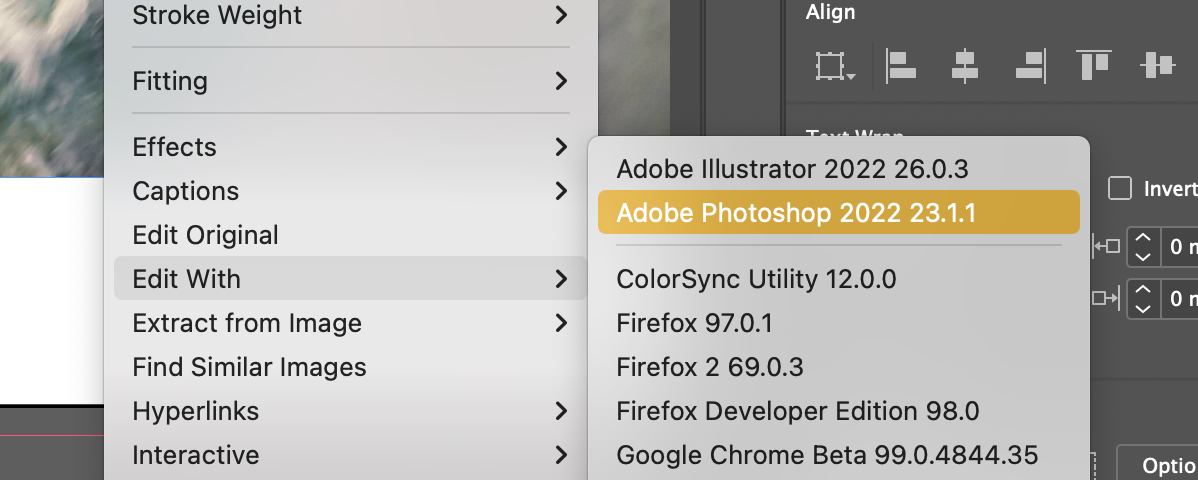Screen dimensions: 1198x480
Task: Click Align Left Edges icon
Action: pyautogui.click(x=902, y=66)
